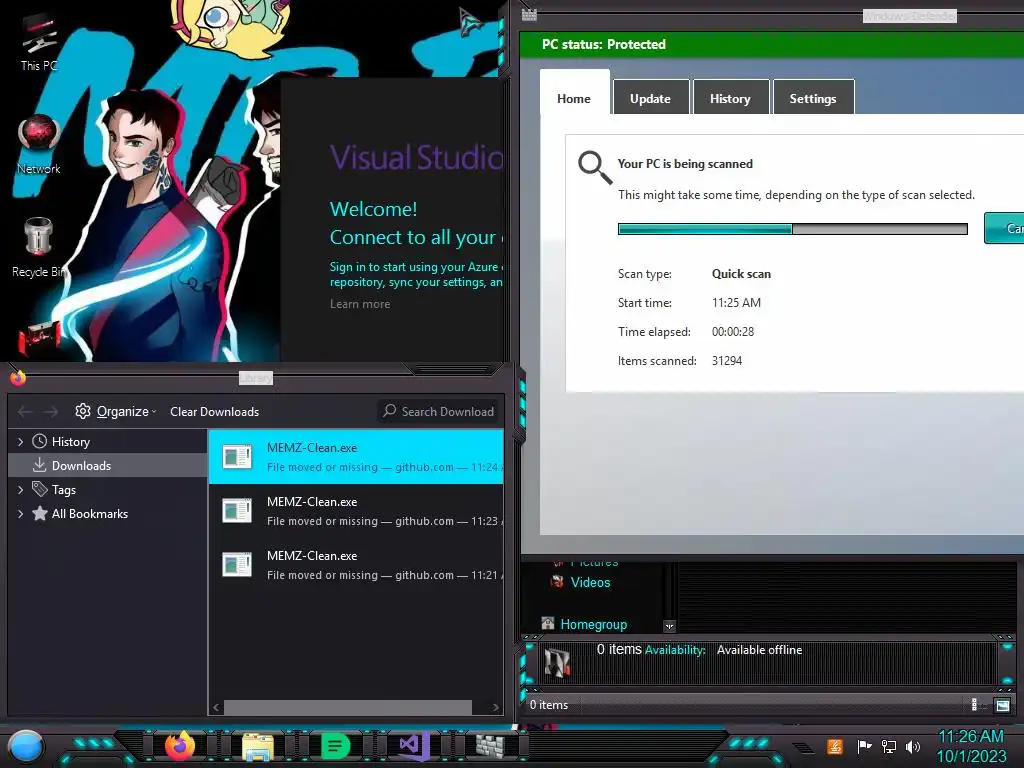Open the Network desktop icon

coord(39,145)
